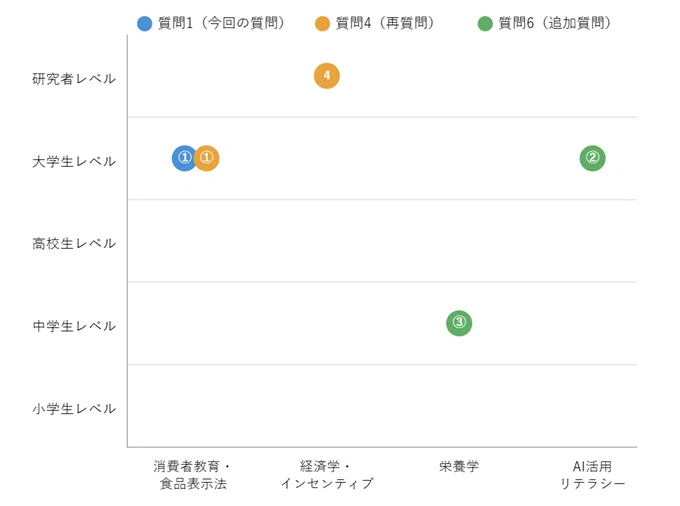Click the orange legend dot for 質問4
The image size is (680, 506).
coord(322,23)
